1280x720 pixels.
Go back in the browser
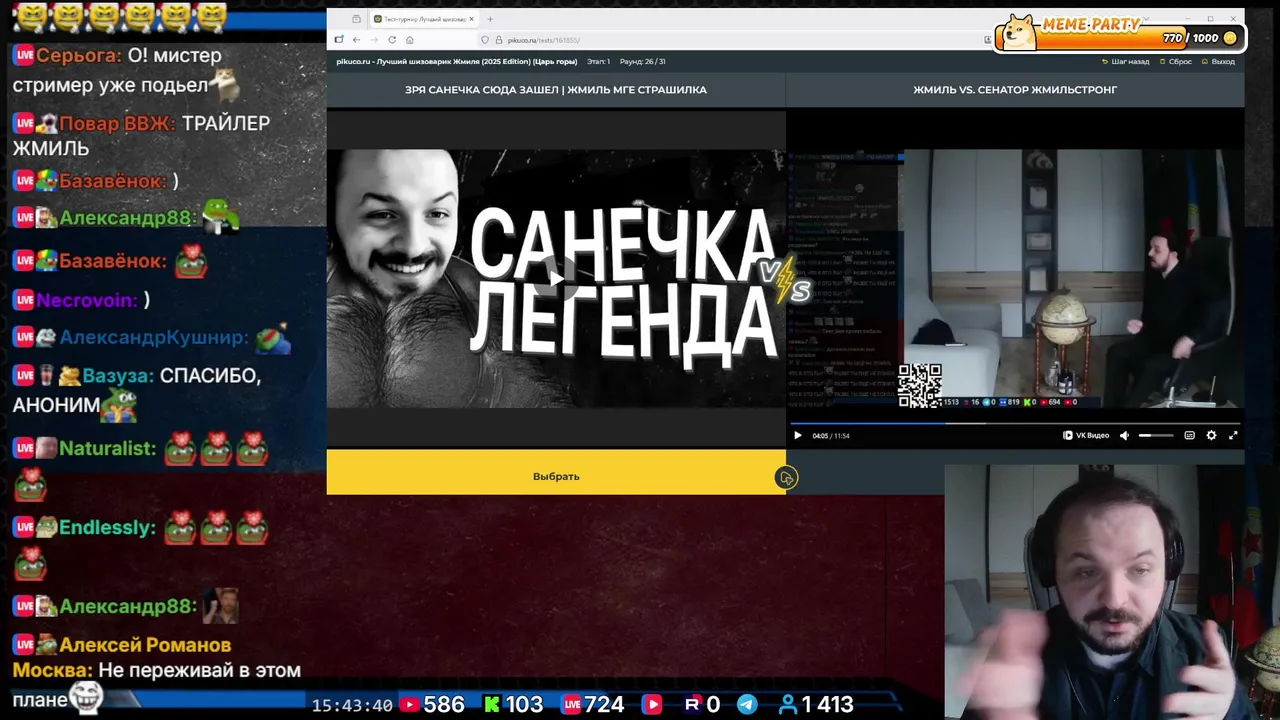point(356,40)
